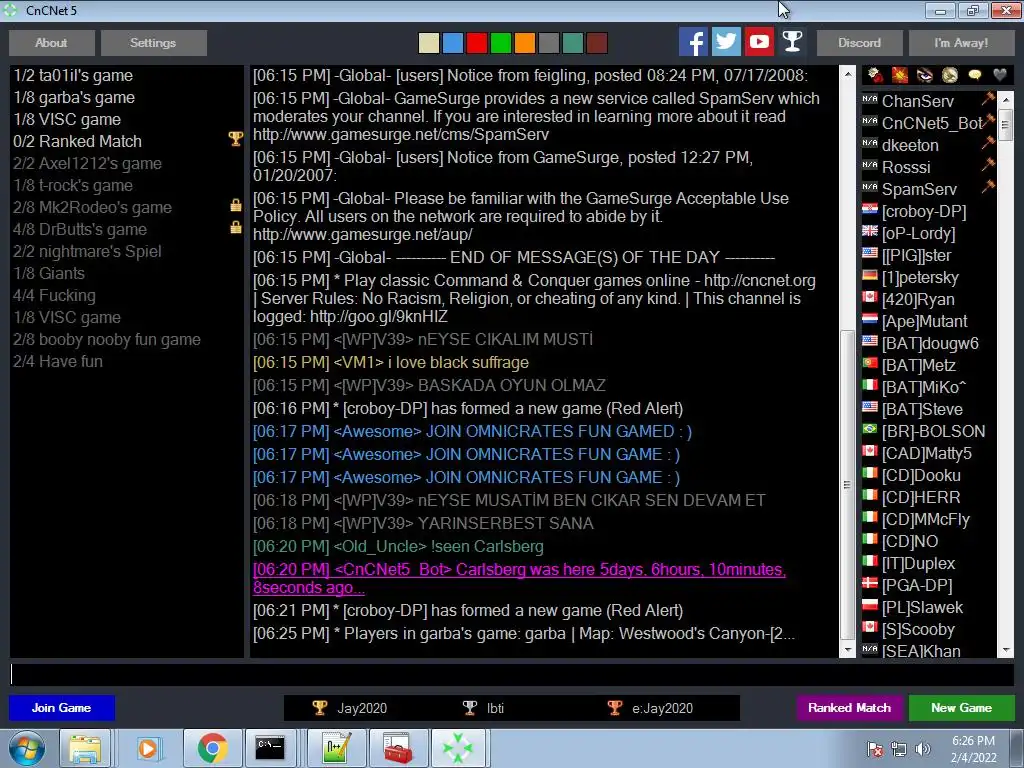Pick the orange chat color swatch

click(525, 43)
